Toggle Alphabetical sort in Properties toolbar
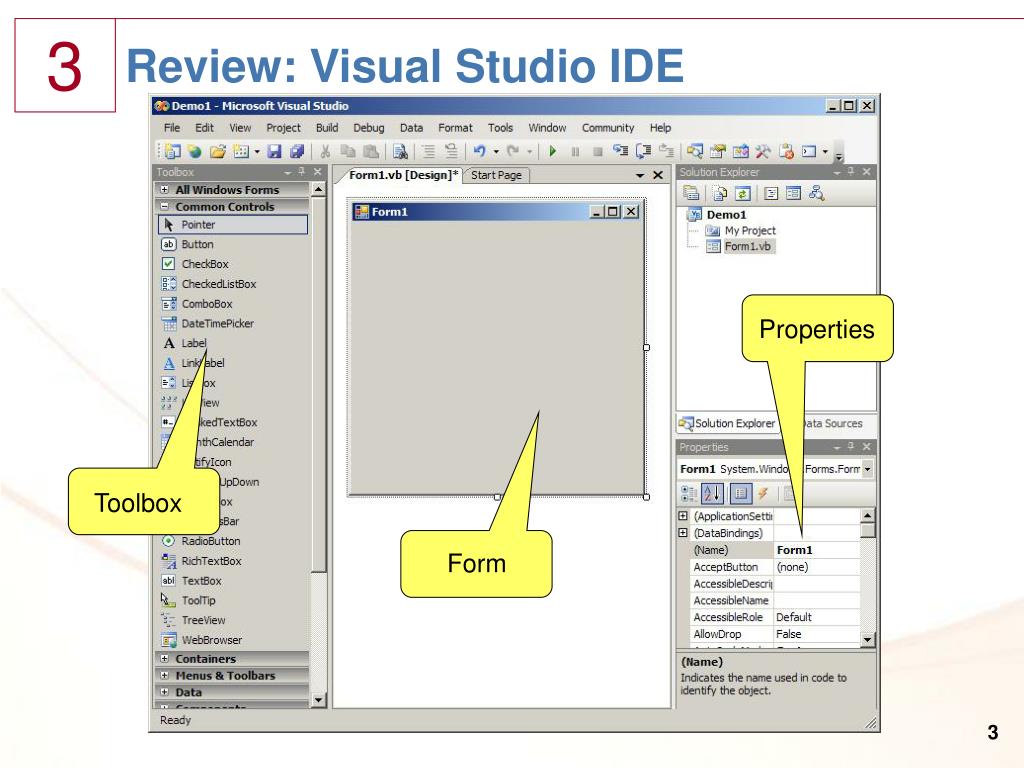The height and width of the screenshot is (768, 1024). coord(712,493)
